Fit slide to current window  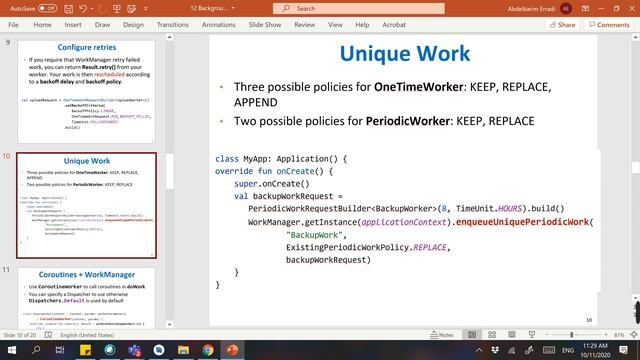point(633,335)
